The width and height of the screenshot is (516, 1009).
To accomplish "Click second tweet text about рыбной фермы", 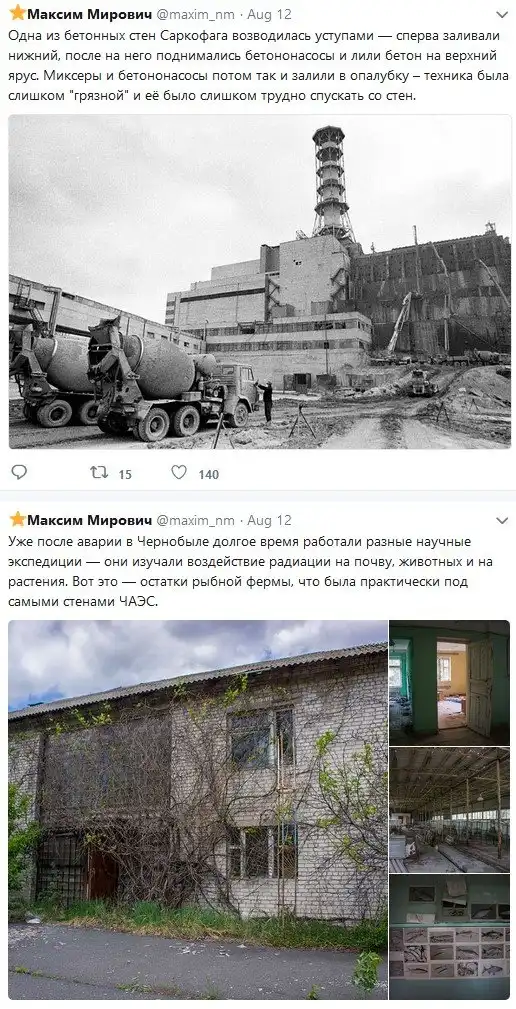I will (x=251, y=571).
